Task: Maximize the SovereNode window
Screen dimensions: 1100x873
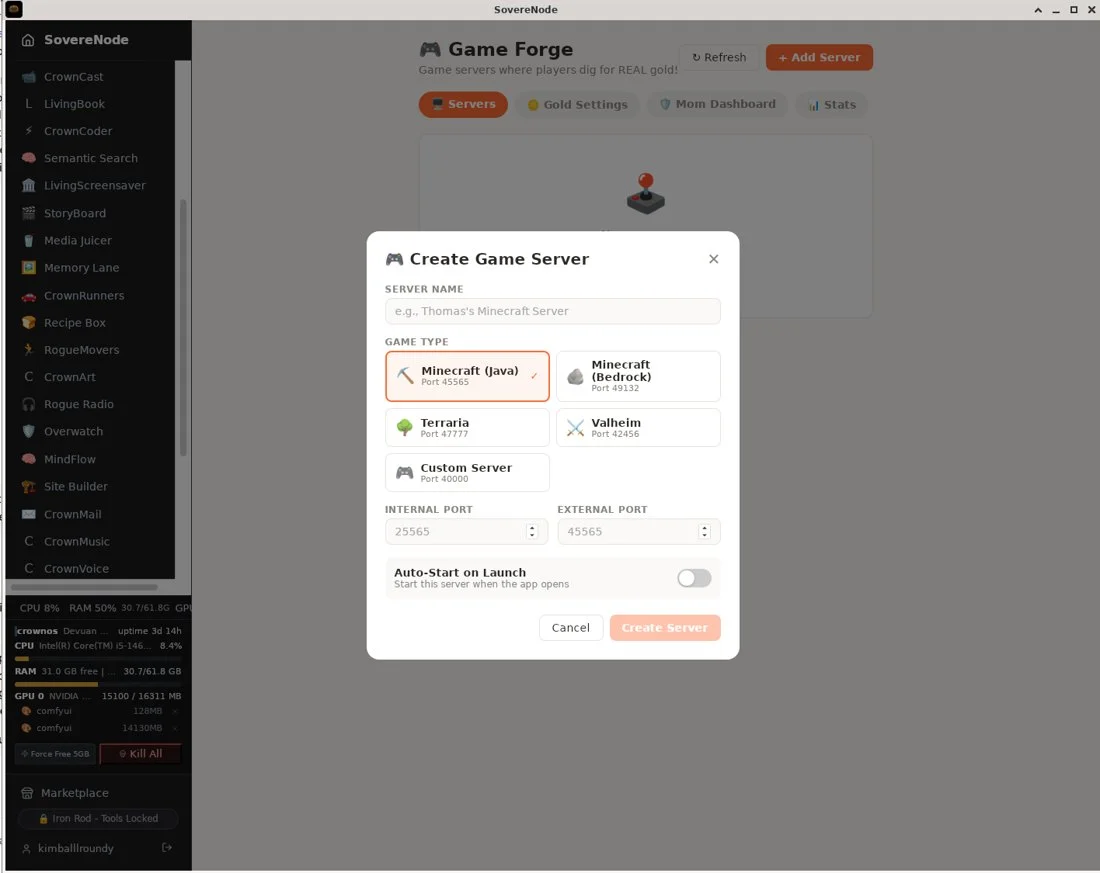Action: point(1073,10)
